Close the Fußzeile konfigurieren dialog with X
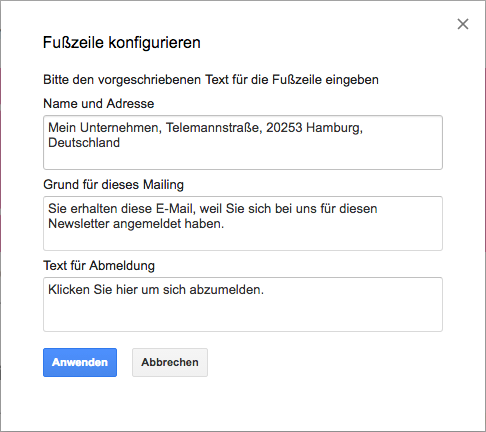The image size is (486, 432). click(463, 24)
